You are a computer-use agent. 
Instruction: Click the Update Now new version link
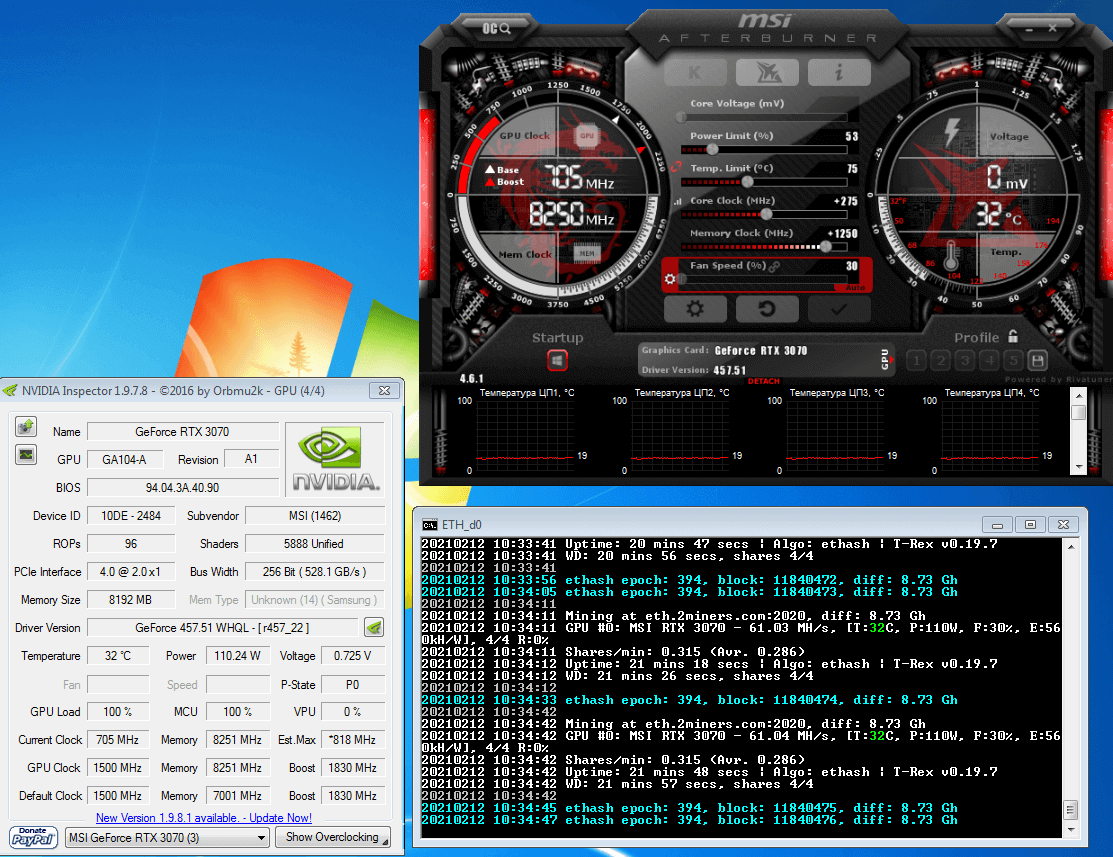204,817
